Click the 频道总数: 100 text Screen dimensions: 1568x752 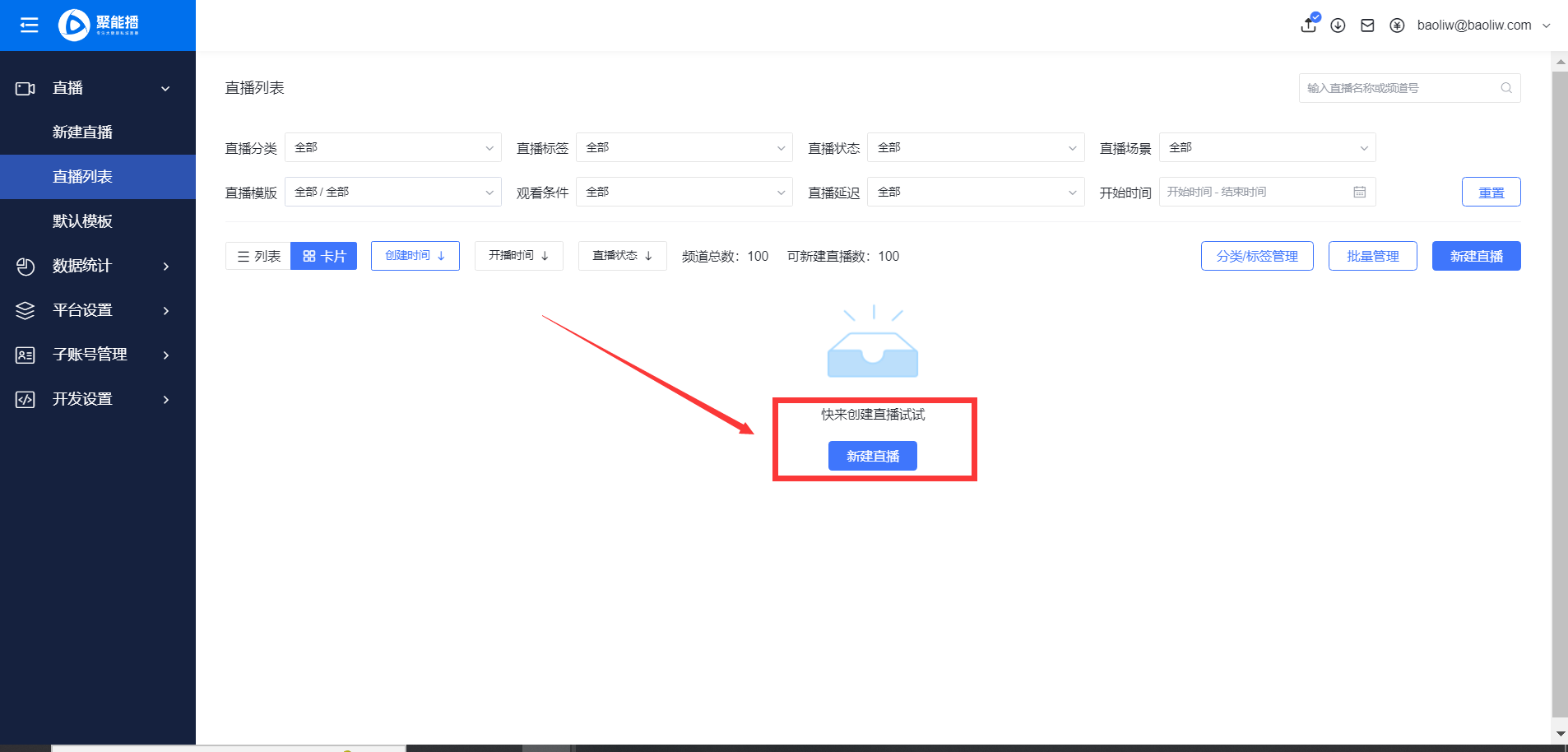click(725, 257)
